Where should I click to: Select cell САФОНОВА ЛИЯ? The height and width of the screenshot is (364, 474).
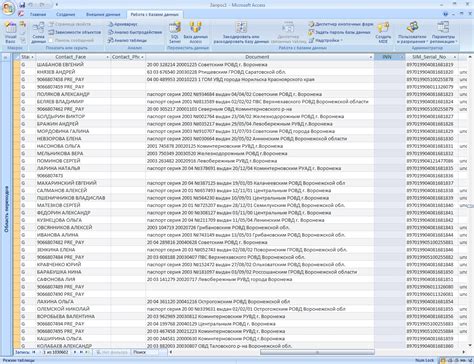tap(73, 279)
